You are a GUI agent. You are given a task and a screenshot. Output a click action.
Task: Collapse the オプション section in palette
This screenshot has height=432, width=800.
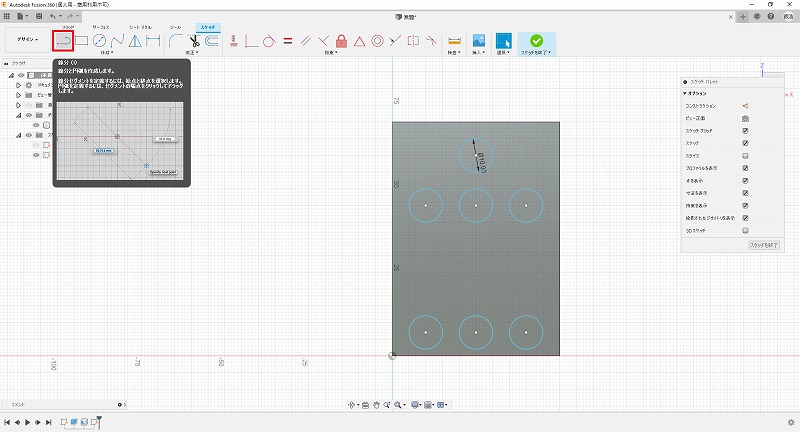[684, 93]
